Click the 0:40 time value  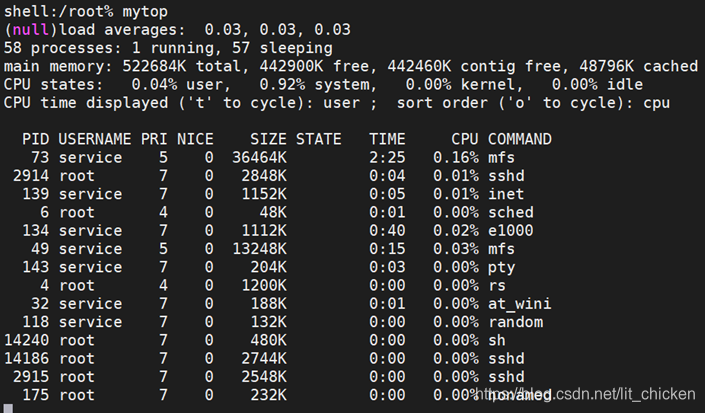pyautogui.click(x=387, y=231)
